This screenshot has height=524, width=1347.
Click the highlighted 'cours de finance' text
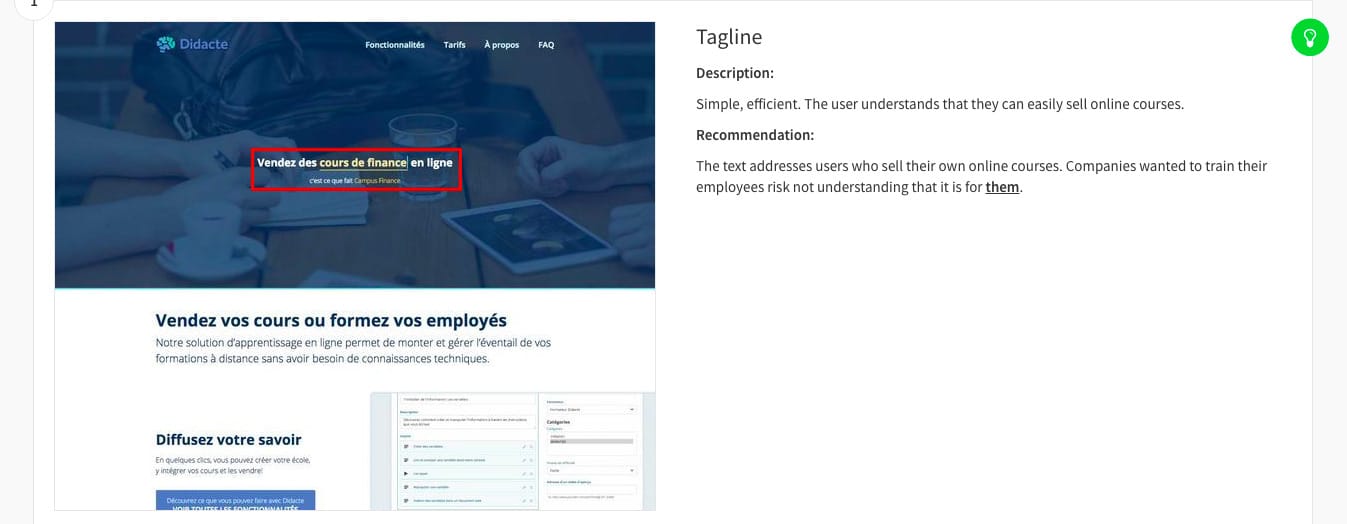point(363,162)
